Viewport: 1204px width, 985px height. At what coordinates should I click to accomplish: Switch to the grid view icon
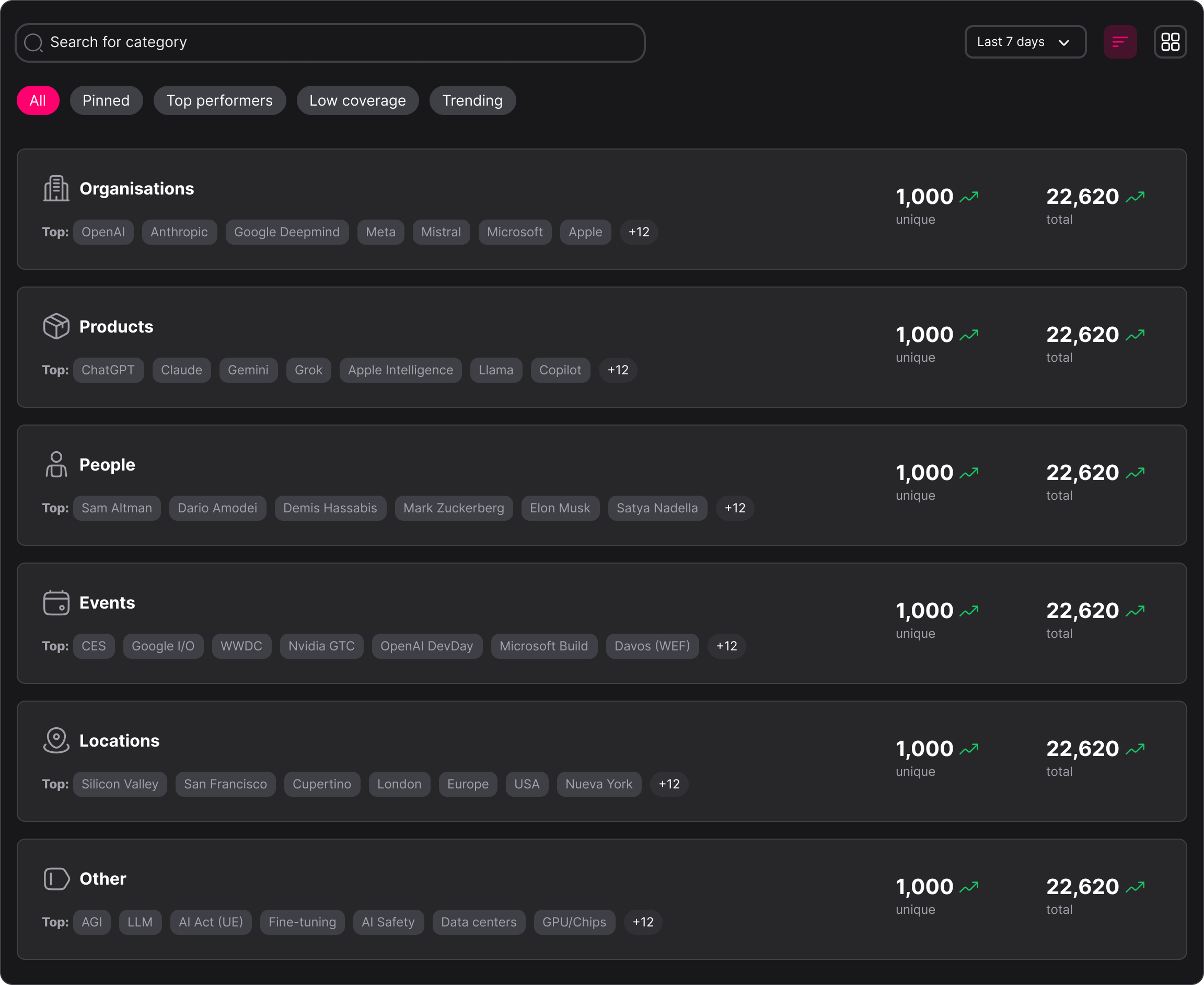(x=1170, y=42)
